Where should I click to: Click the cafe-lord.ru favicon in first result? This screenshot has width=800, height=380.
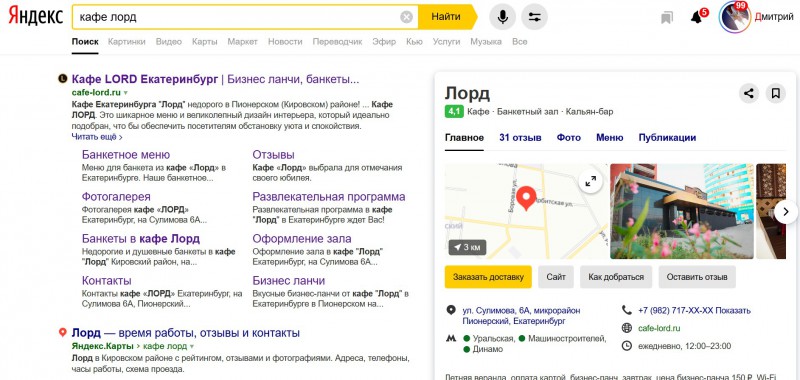[63, 79]
